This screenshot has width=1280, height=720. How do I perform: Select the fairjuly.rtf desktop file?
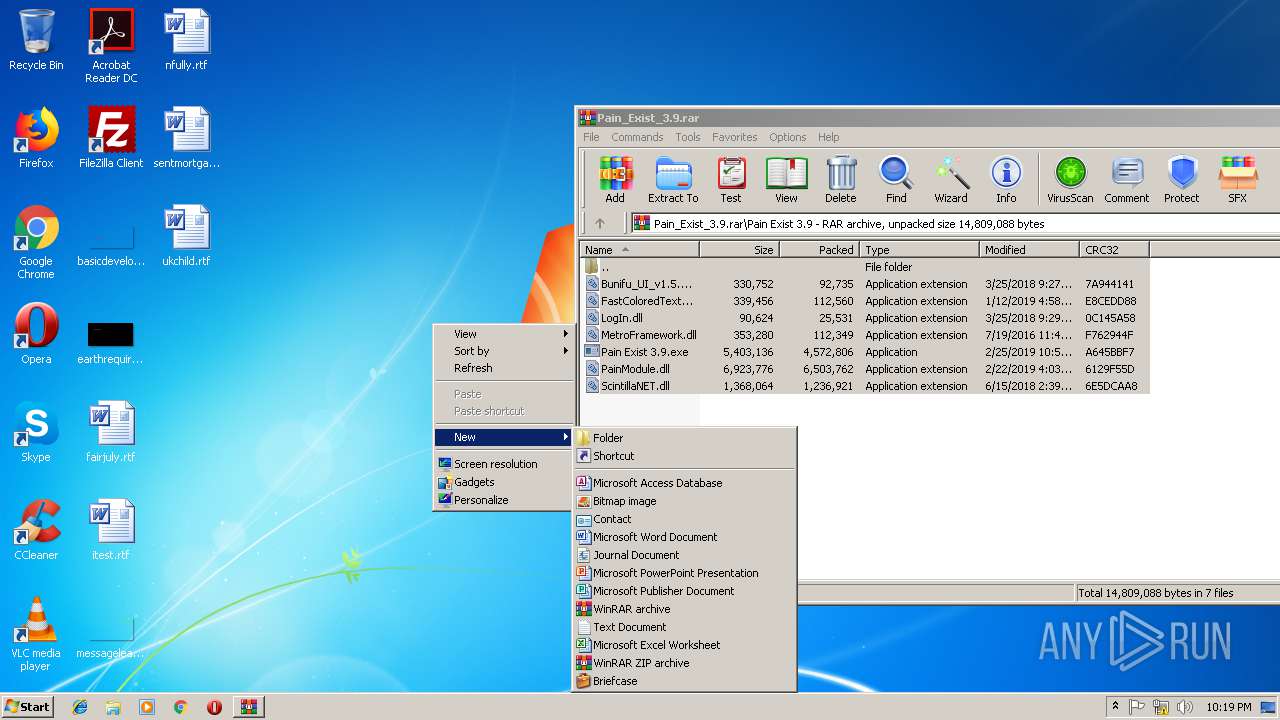coord(111,431)
